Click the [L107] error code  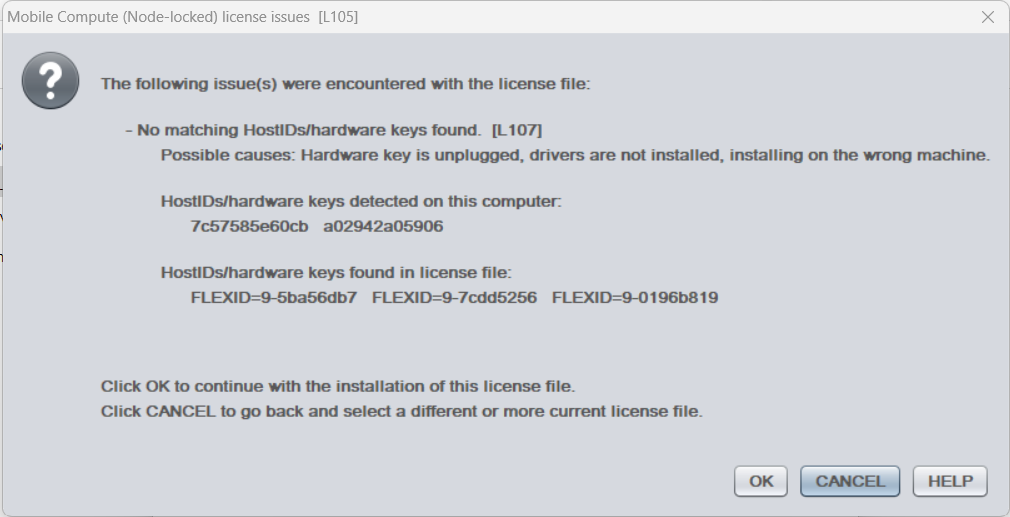(517, 130)
